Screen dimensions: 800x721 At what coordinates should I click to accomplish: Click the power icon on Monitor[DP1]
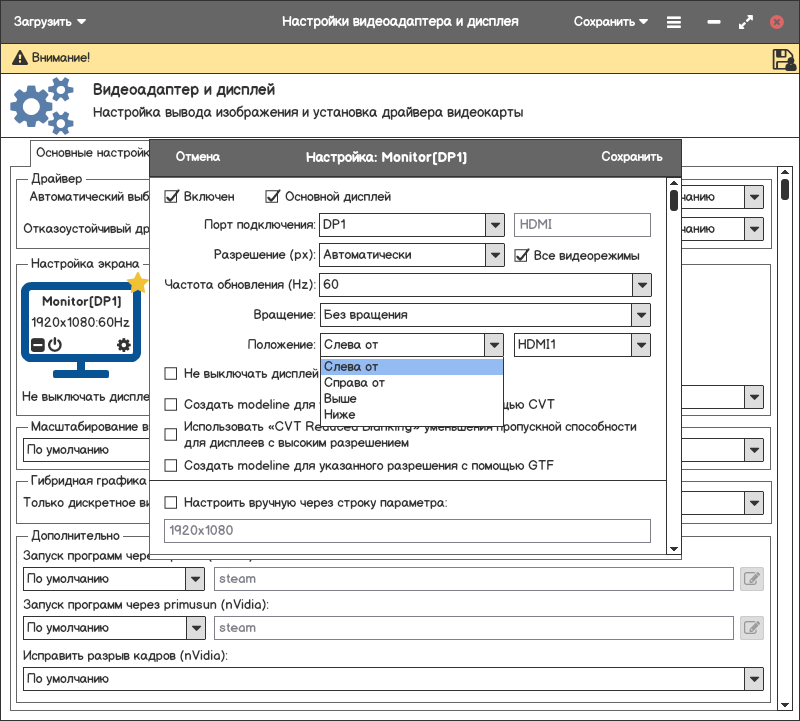[55, 345]
